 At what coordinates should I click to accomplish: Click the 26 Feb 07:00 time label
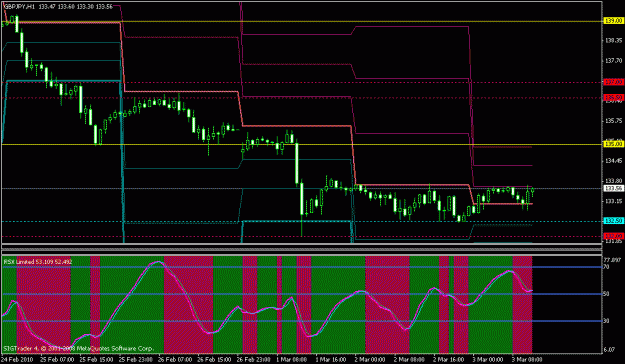coord(174,359)
